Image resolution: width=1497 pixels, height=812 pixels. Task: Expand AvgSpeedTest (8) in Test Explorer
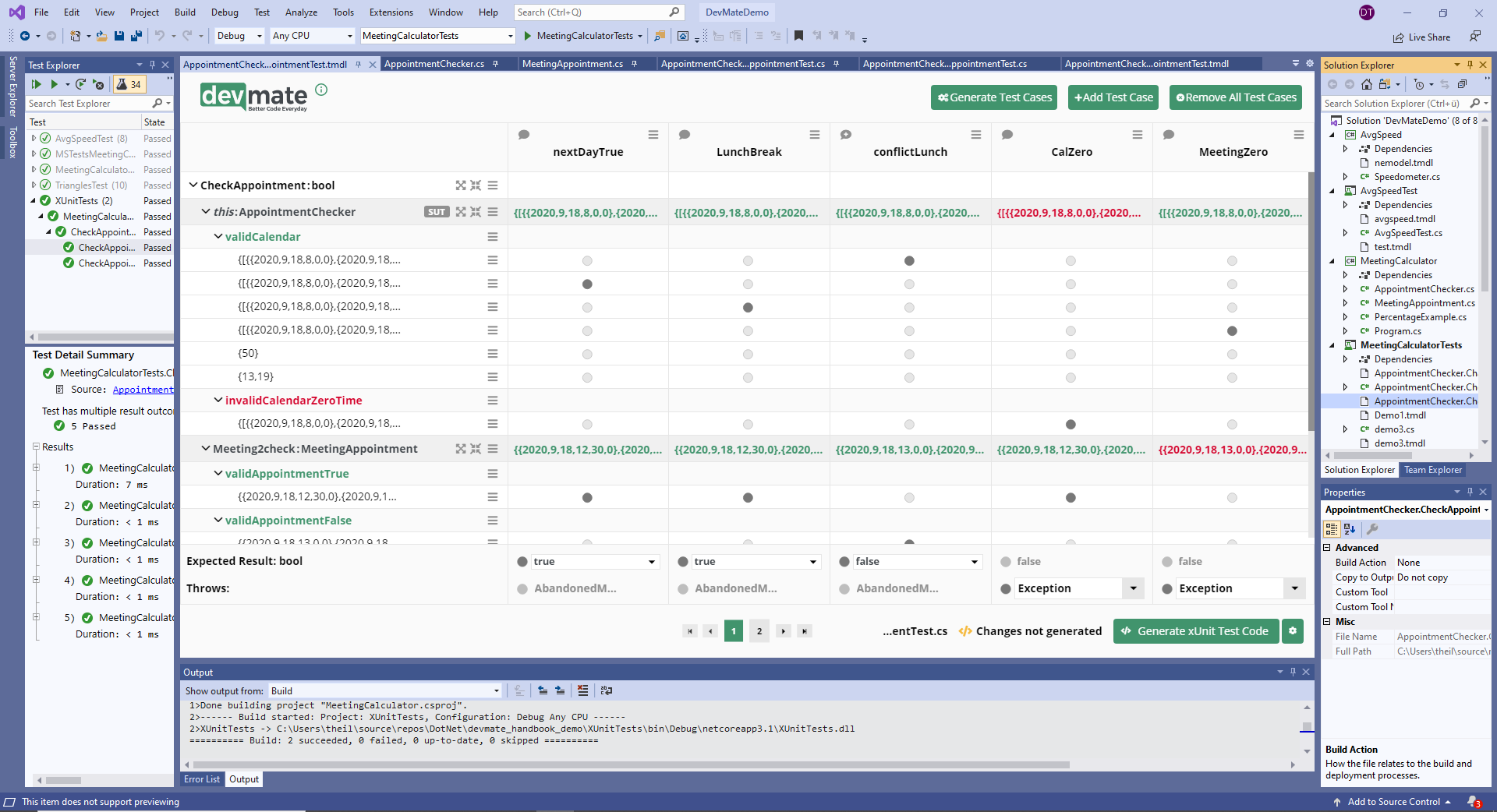(34, 139)
